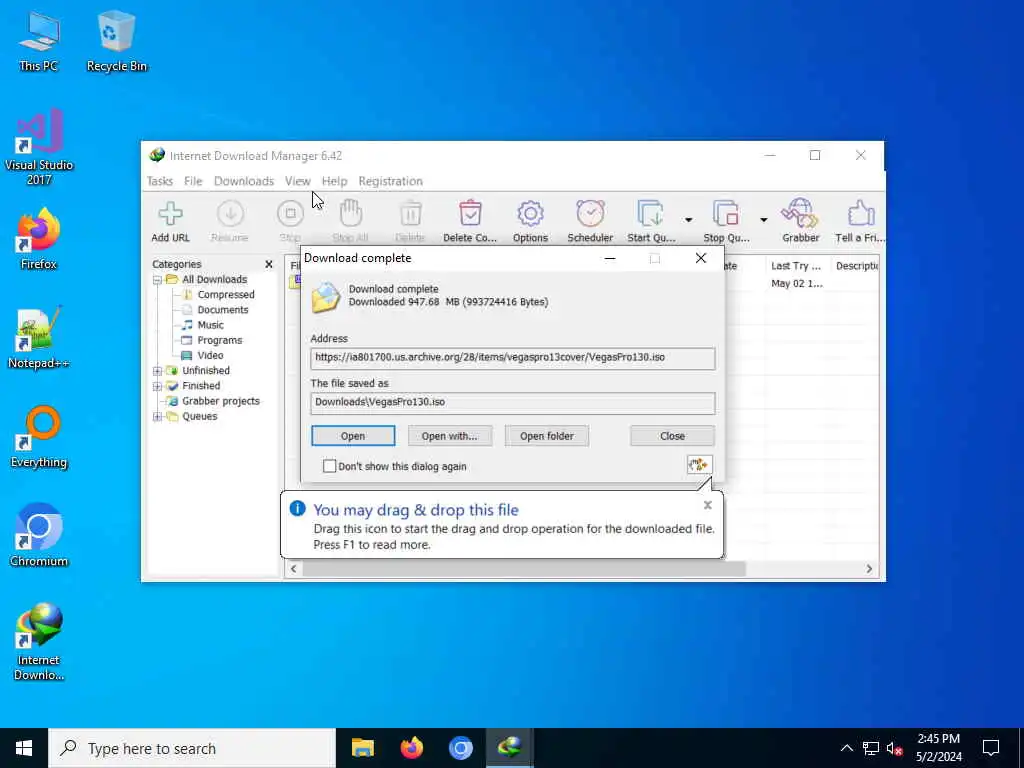Click the scrollbar right arrow

point(869,569)
